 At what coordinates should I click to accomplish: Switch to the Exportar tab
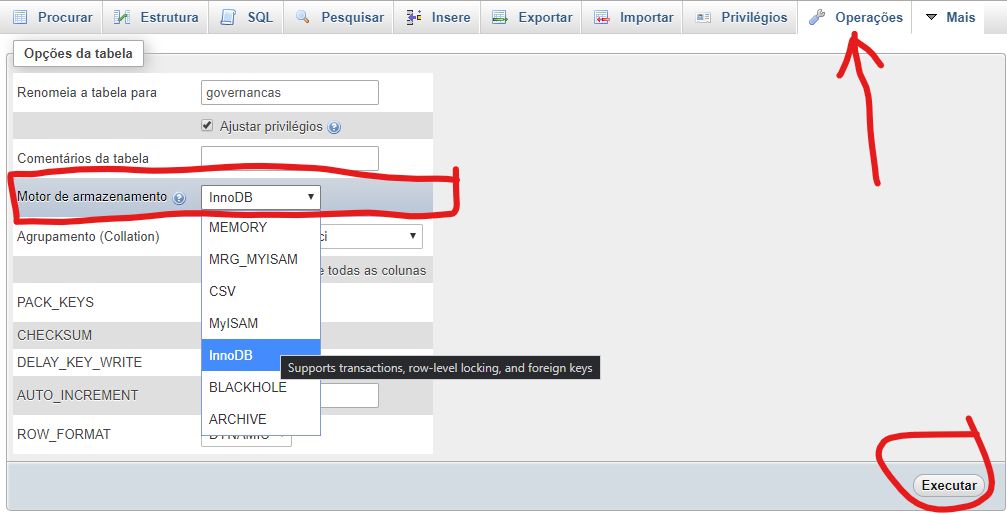(532, 17)
